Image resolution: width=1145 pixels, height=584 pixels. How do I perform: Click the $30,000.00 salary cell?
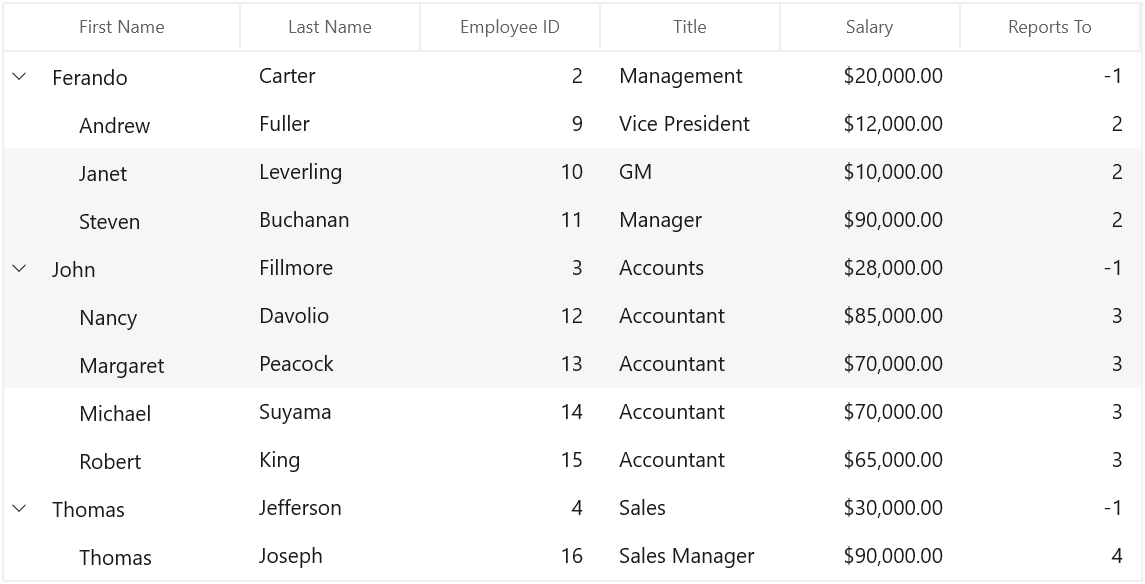click(x=870, y=508)
